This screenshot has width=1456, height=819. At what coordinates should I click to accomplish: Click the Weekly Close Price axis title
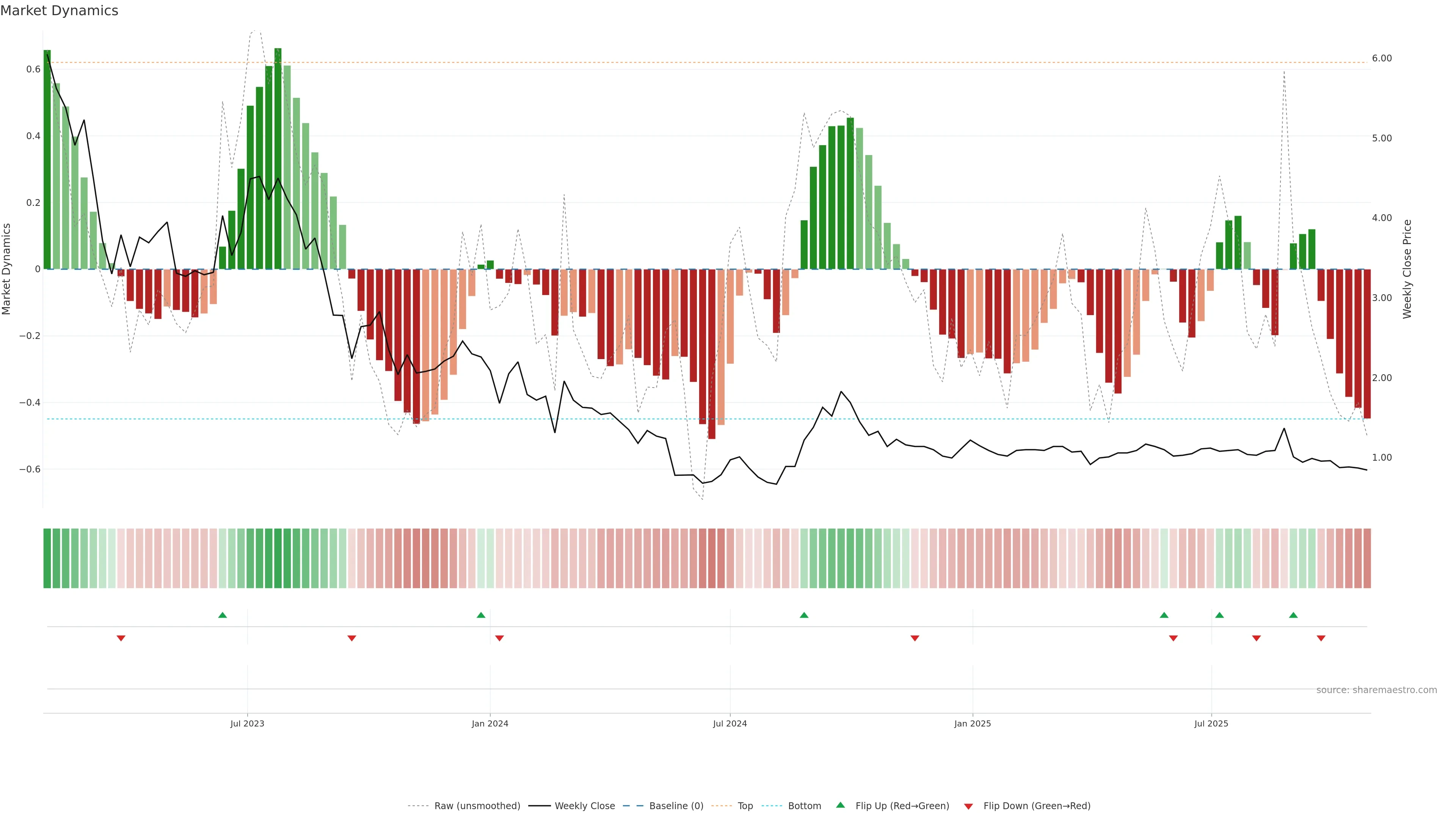tap(1407, 269)
